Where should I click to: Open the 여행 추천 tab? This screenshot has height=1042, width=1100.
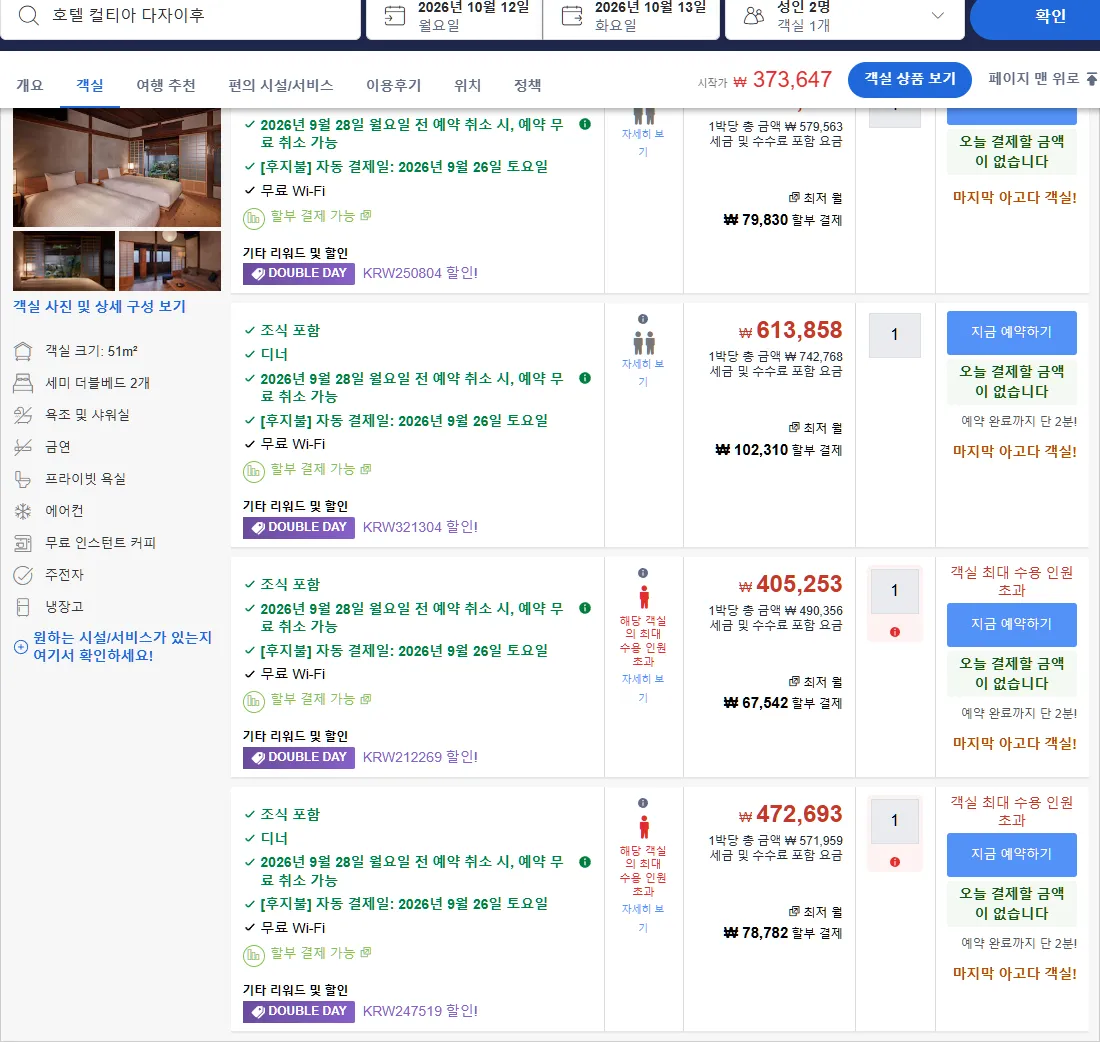[x=166, y=85]
